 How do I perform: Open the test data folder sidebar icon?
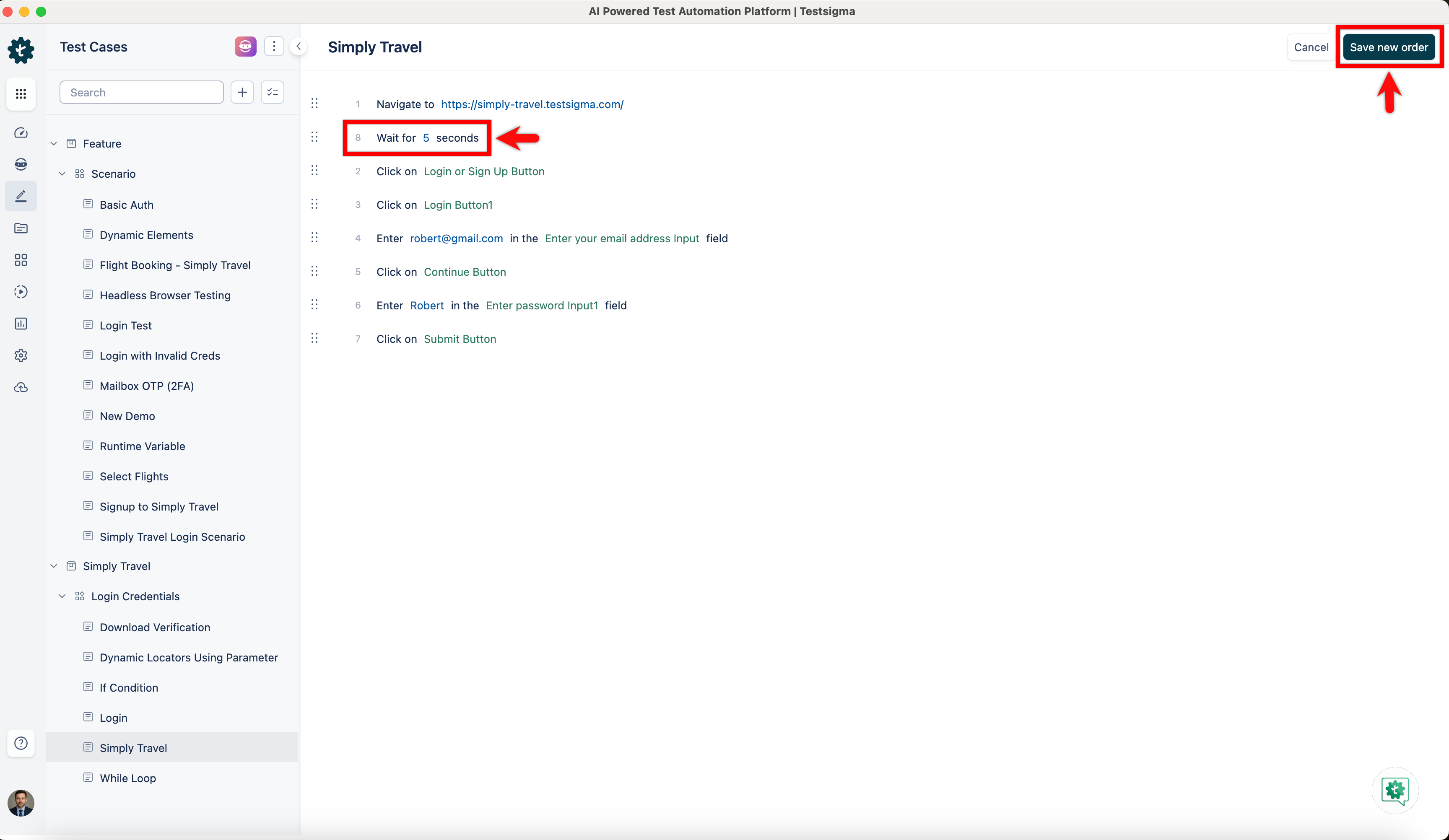[x=21, y=228]
